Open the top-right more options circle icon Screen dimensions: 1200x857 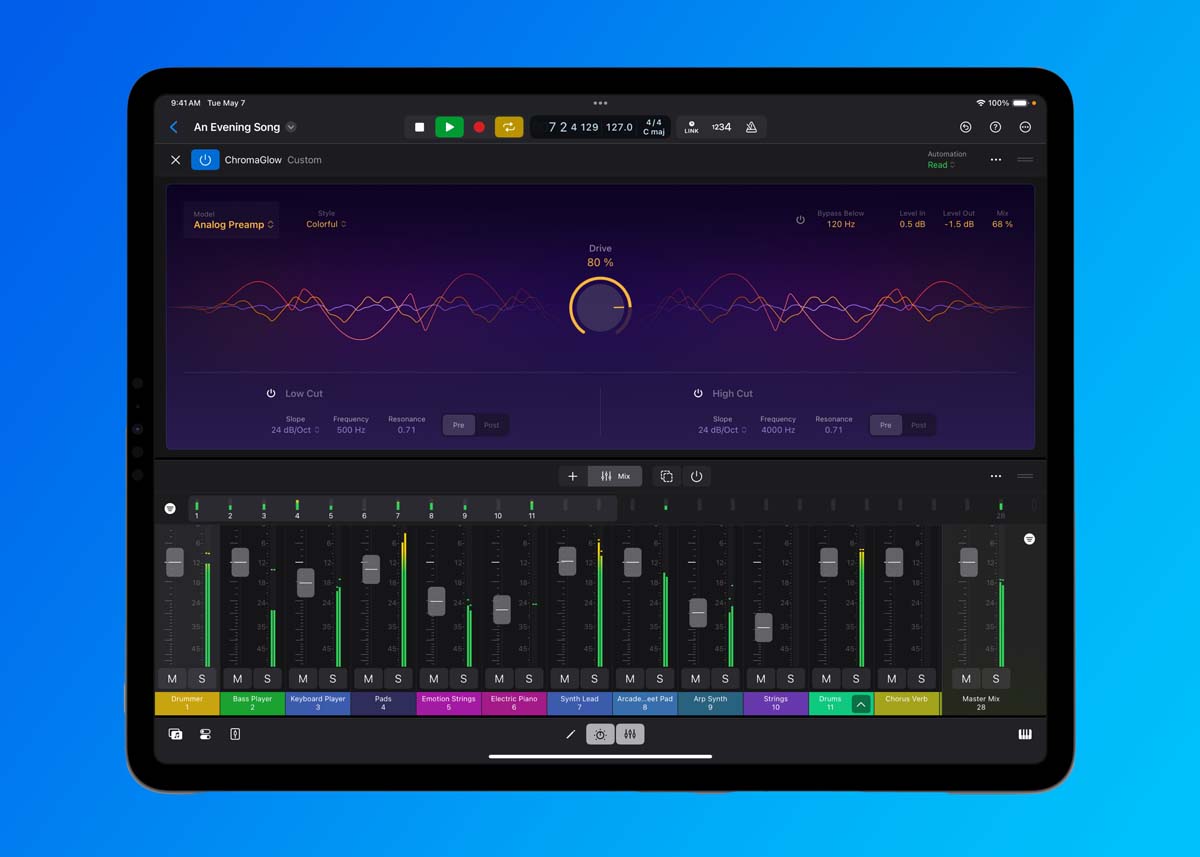1025,127
